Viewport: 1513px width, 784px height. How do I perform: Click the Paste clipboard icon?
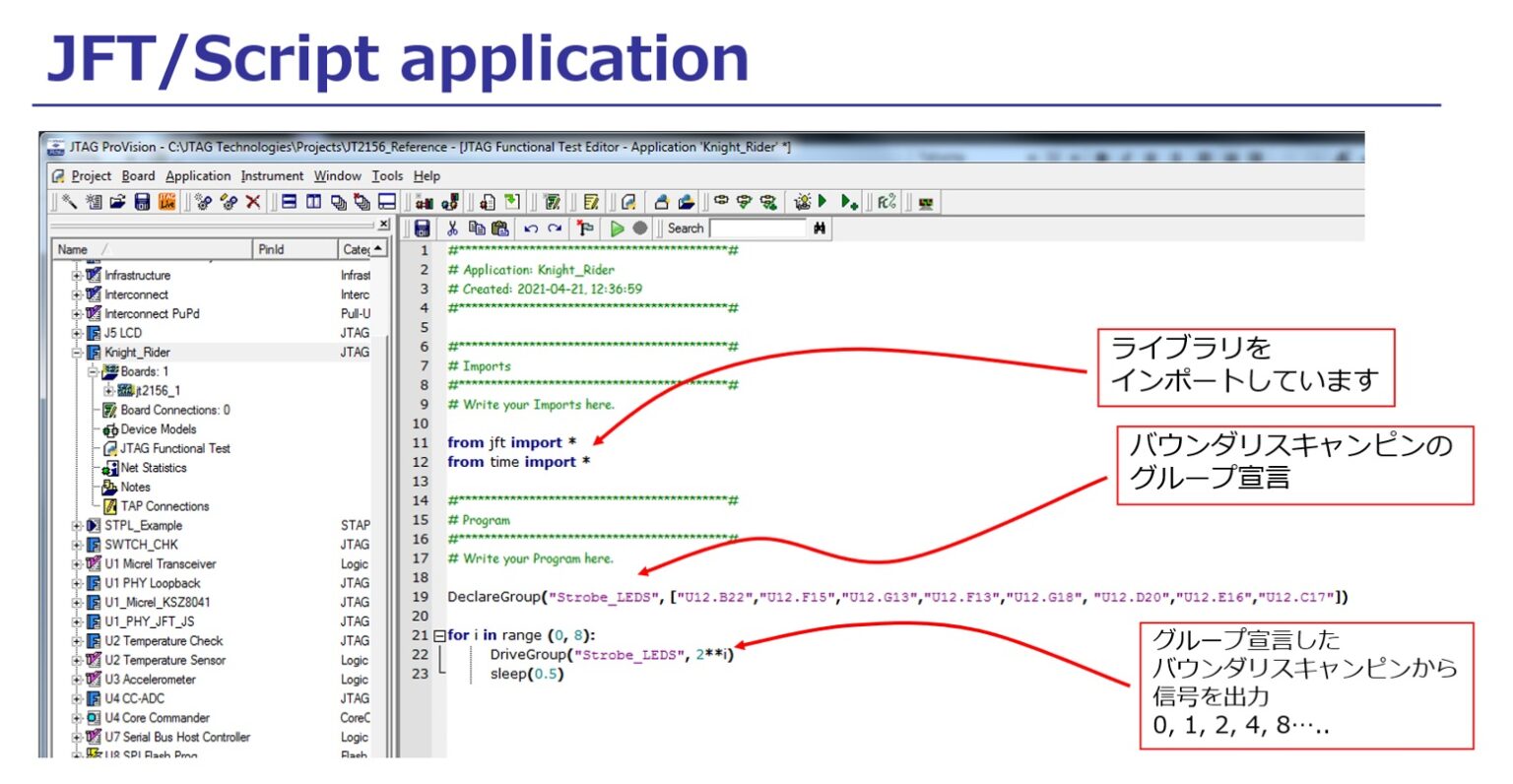pyautogui.click(x=500, y=229)
